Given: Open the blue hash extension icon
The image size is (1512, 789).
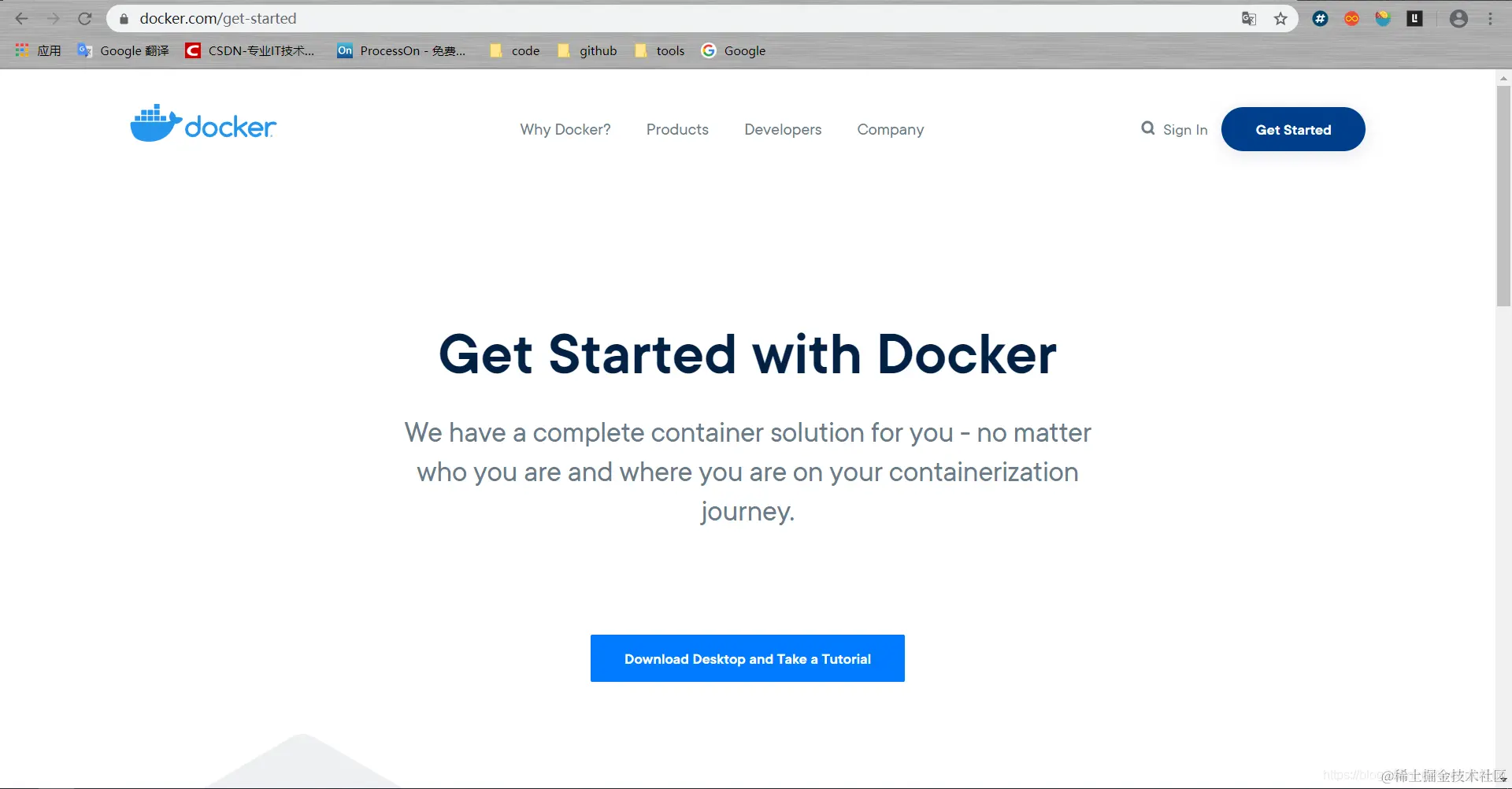Looking at the screenshot, I should pos(1321,19).
